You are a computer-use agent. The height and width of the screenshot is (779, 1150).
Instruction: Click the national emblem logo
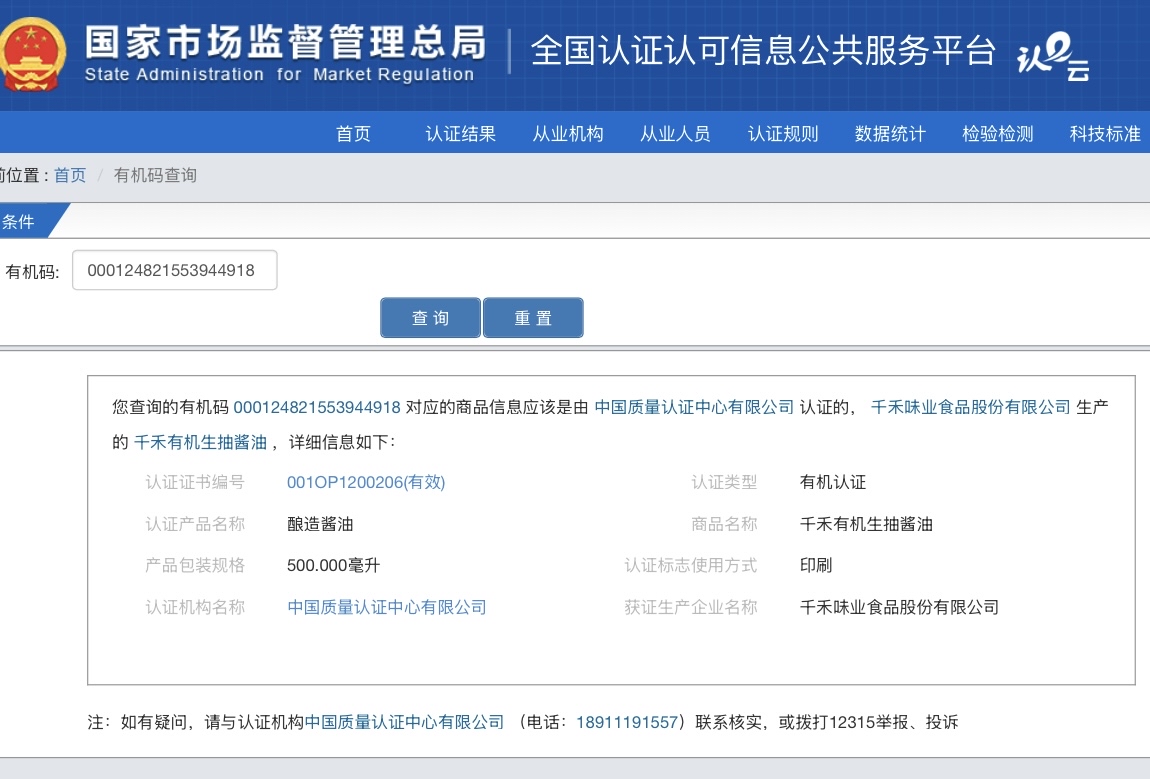31,54
